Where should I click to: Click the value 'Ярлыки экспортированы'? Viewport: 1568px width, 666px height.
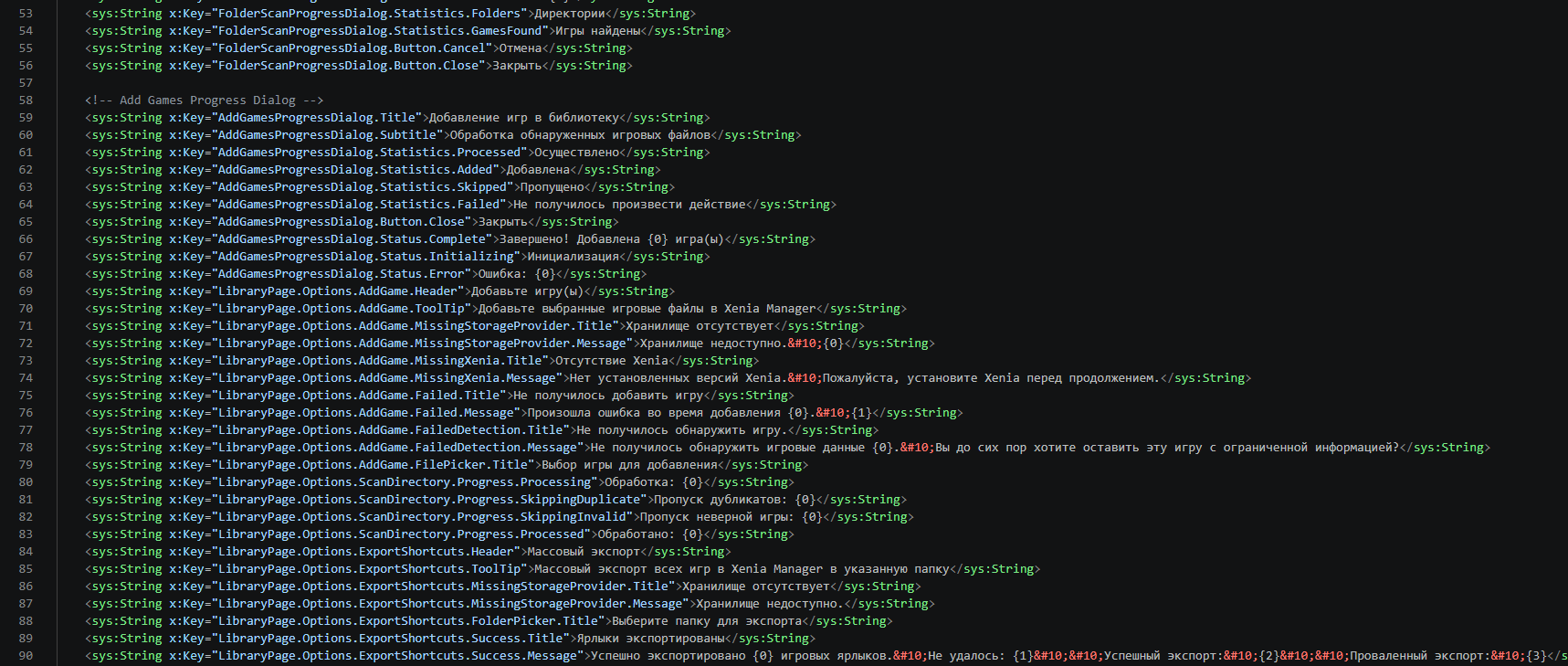pos(651,639)
